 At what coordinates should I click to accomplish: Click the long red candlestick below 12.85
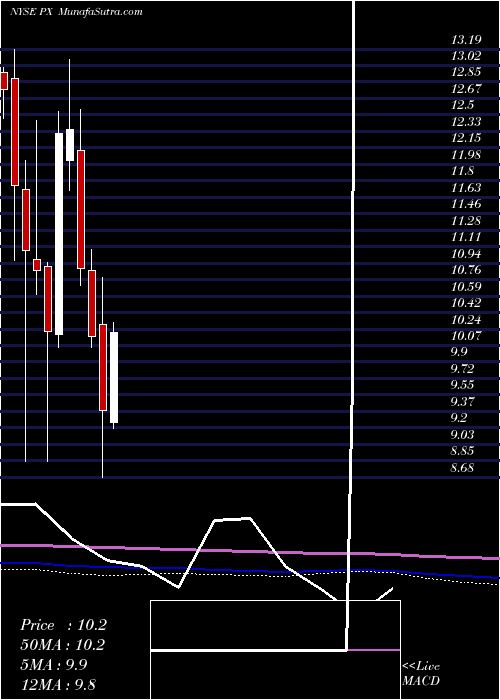point(15,132)
